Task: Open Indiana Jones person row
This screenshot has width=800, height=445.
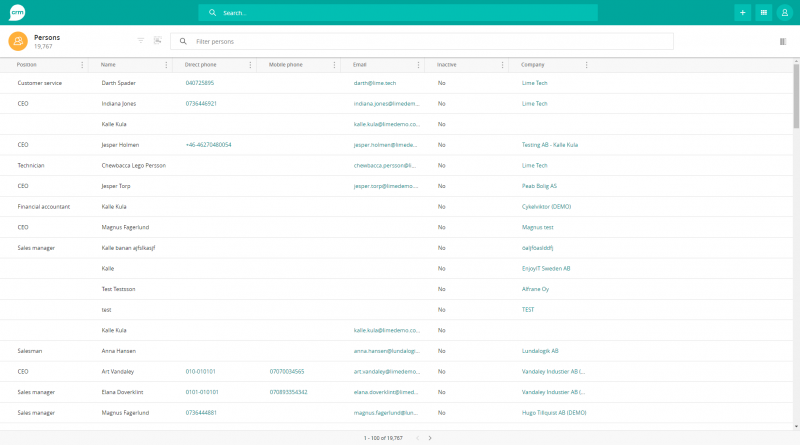Action: [118, 104]
